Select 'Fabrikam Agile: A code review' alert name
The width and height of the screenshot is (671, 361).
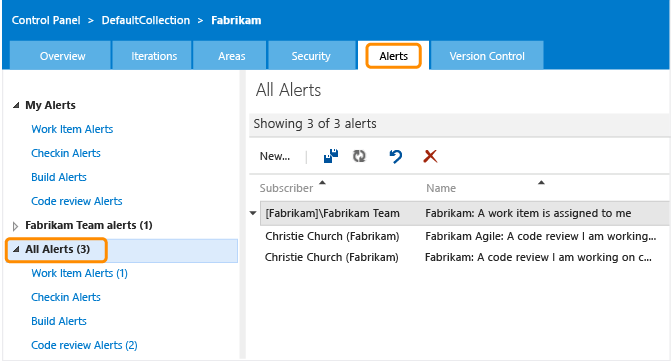click(x=540, y=236)
